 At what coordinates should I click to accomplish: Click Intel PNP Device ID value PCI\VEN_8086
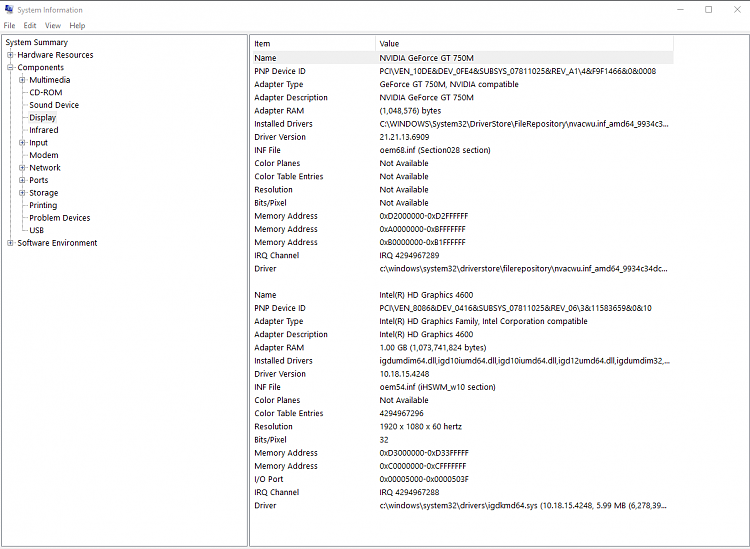tap(515, 308)
